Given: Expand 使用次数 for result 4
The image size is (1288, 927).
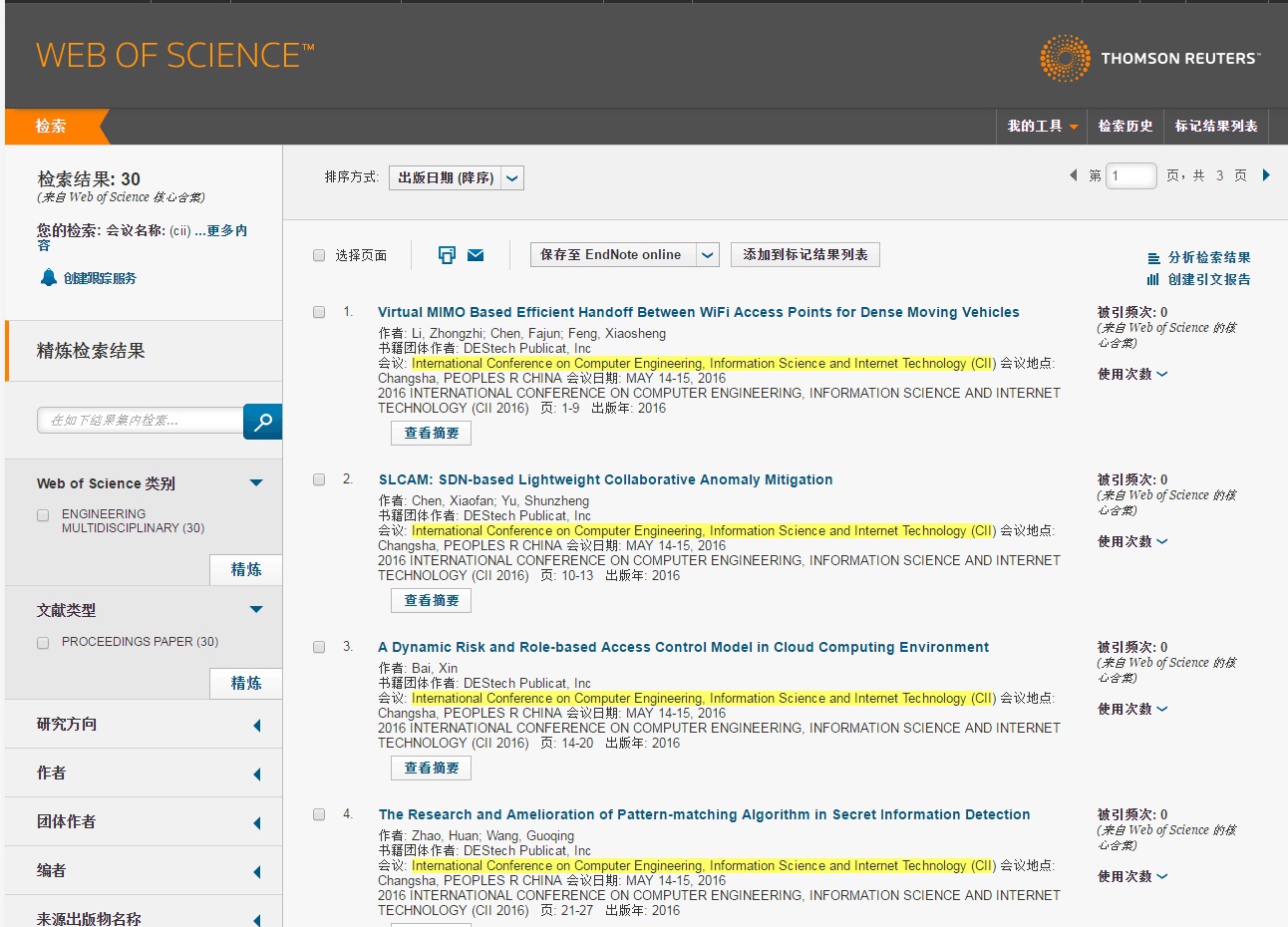Looking at the screenshot, I should click(x=1132, y=876).
